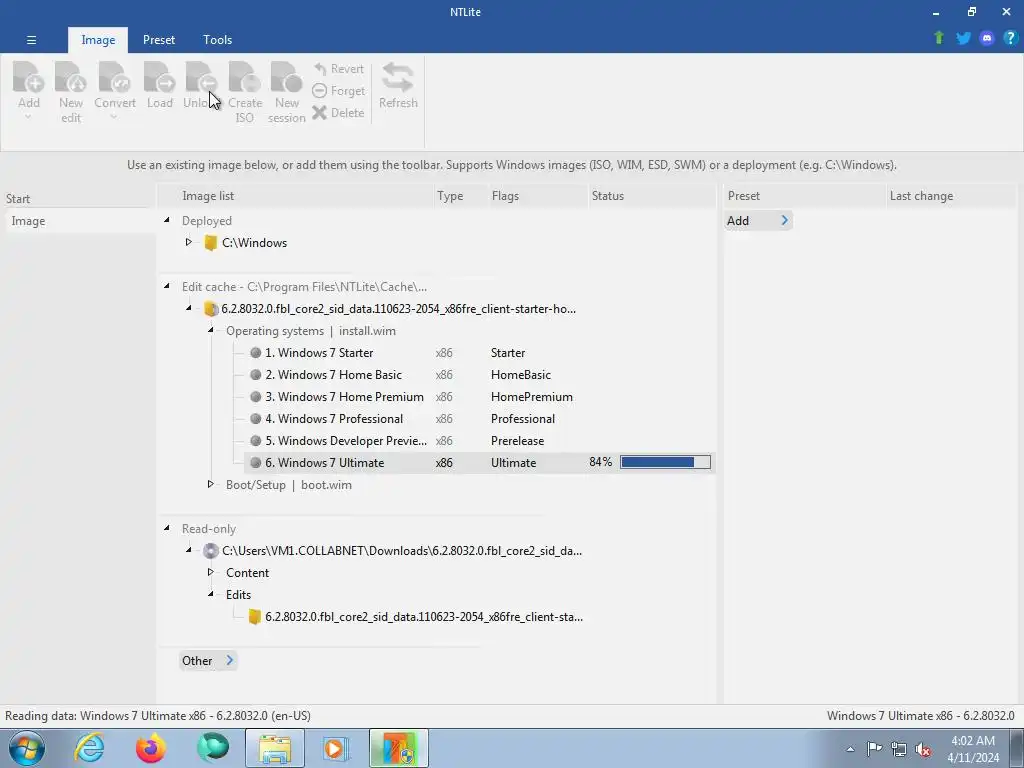Open Windows Media Player taskbar icon
Screen dimensions: 1024x768
tap(336, 748)
